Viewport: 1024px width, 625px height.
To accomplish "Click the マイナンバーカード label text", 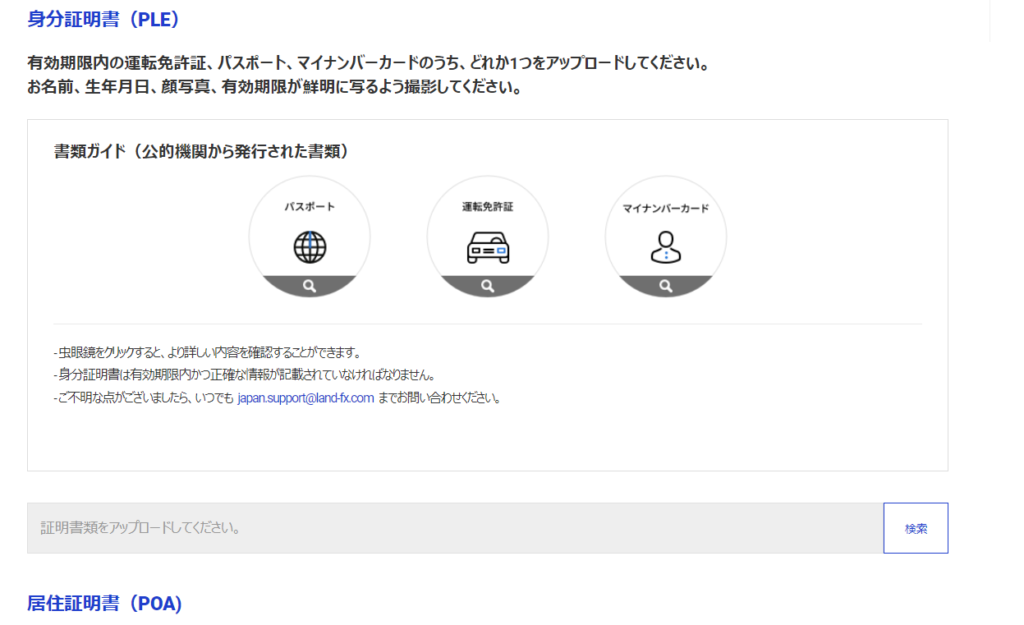I will point(665,208).
